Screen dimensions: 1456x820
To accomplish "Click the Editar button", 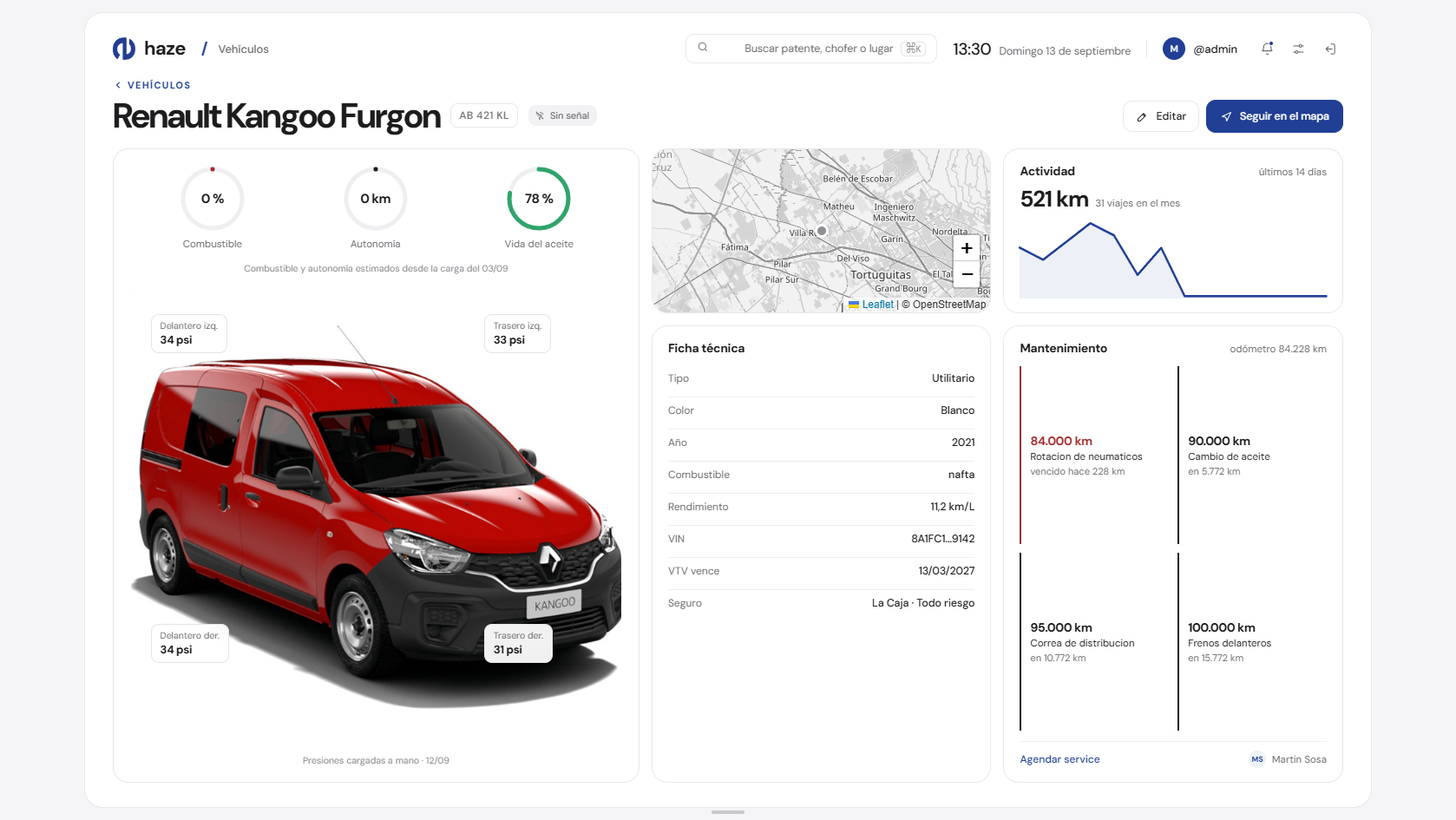I will click(1161, 116).
